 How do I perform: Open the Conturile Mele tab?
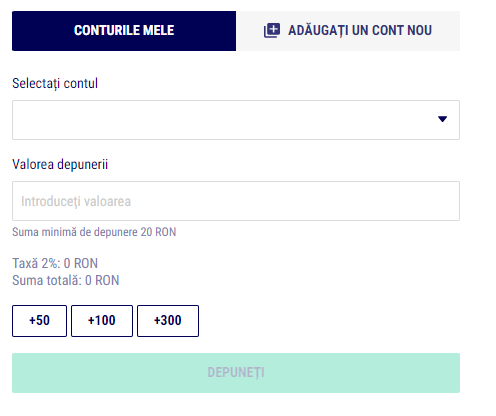click(x=124, y=31)
